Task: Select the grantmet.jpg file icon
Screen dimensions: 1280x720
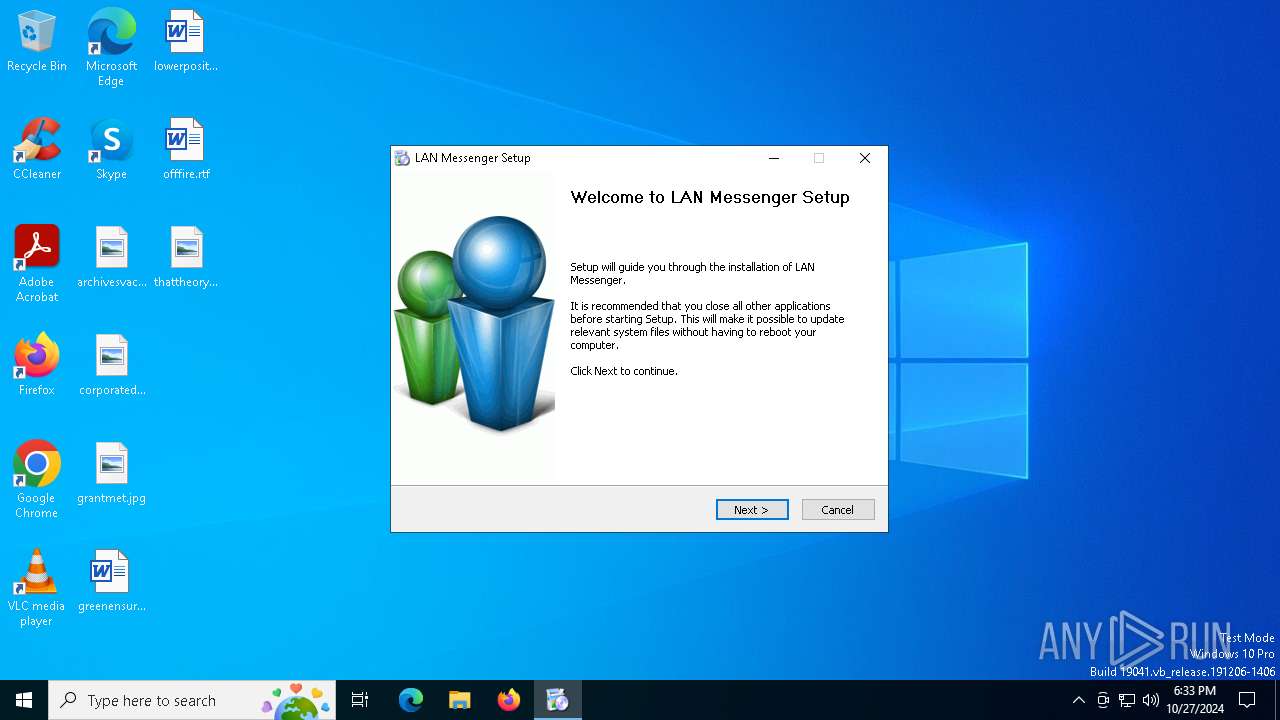Action: tap(111, 474)
